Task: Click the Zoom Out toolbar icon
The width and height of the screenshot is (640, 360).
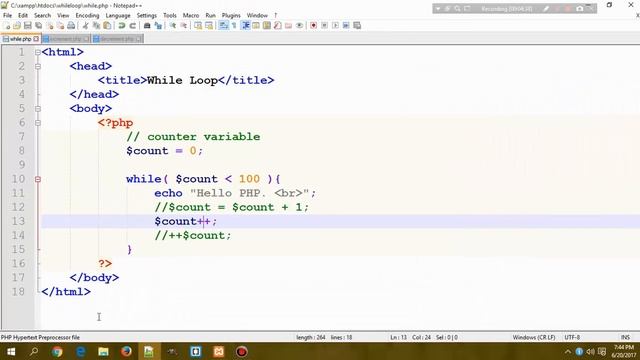Action: (x=184, y=26)
